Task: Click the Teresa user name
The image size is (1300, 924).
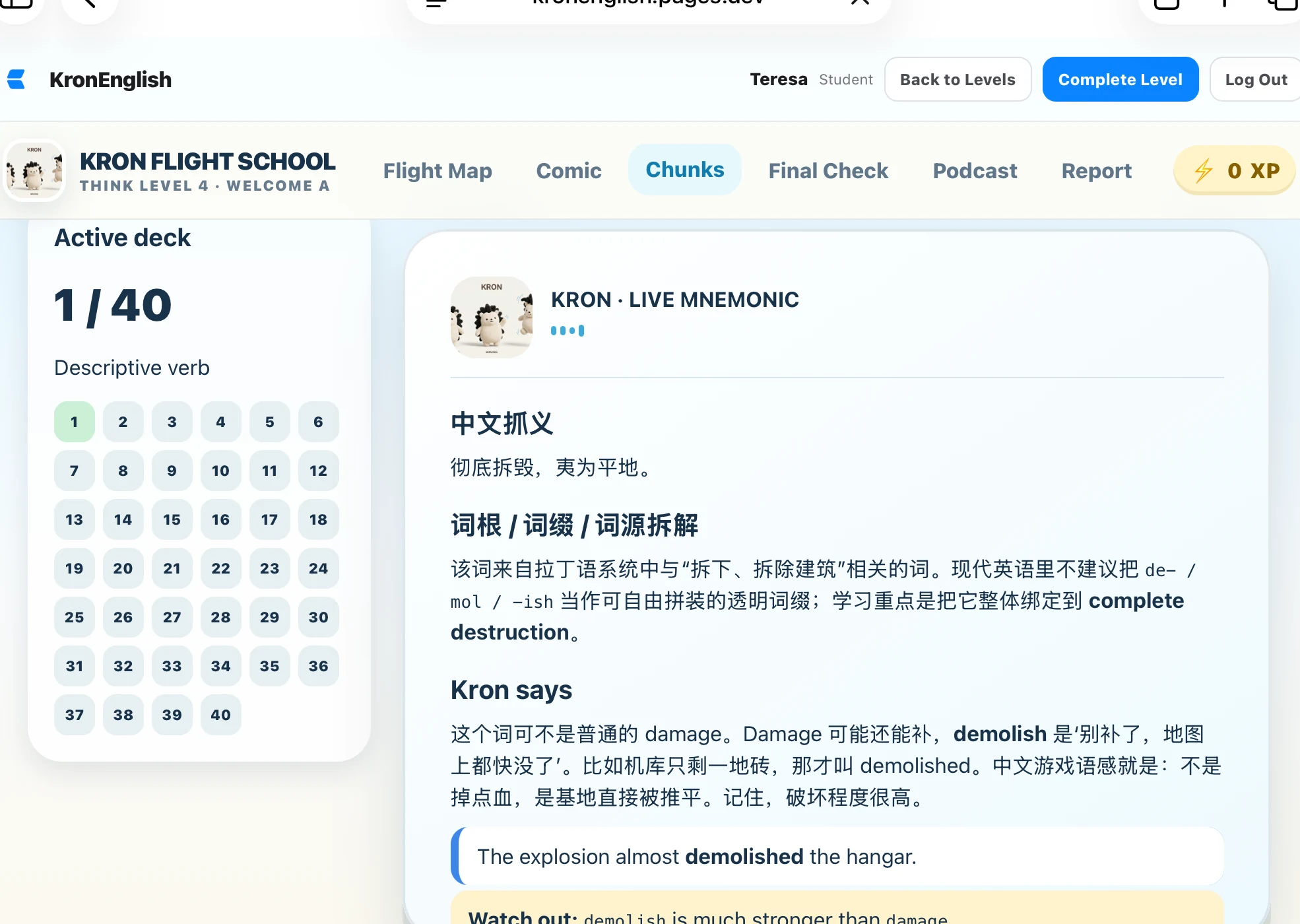Action: click(x=779, y=80)
